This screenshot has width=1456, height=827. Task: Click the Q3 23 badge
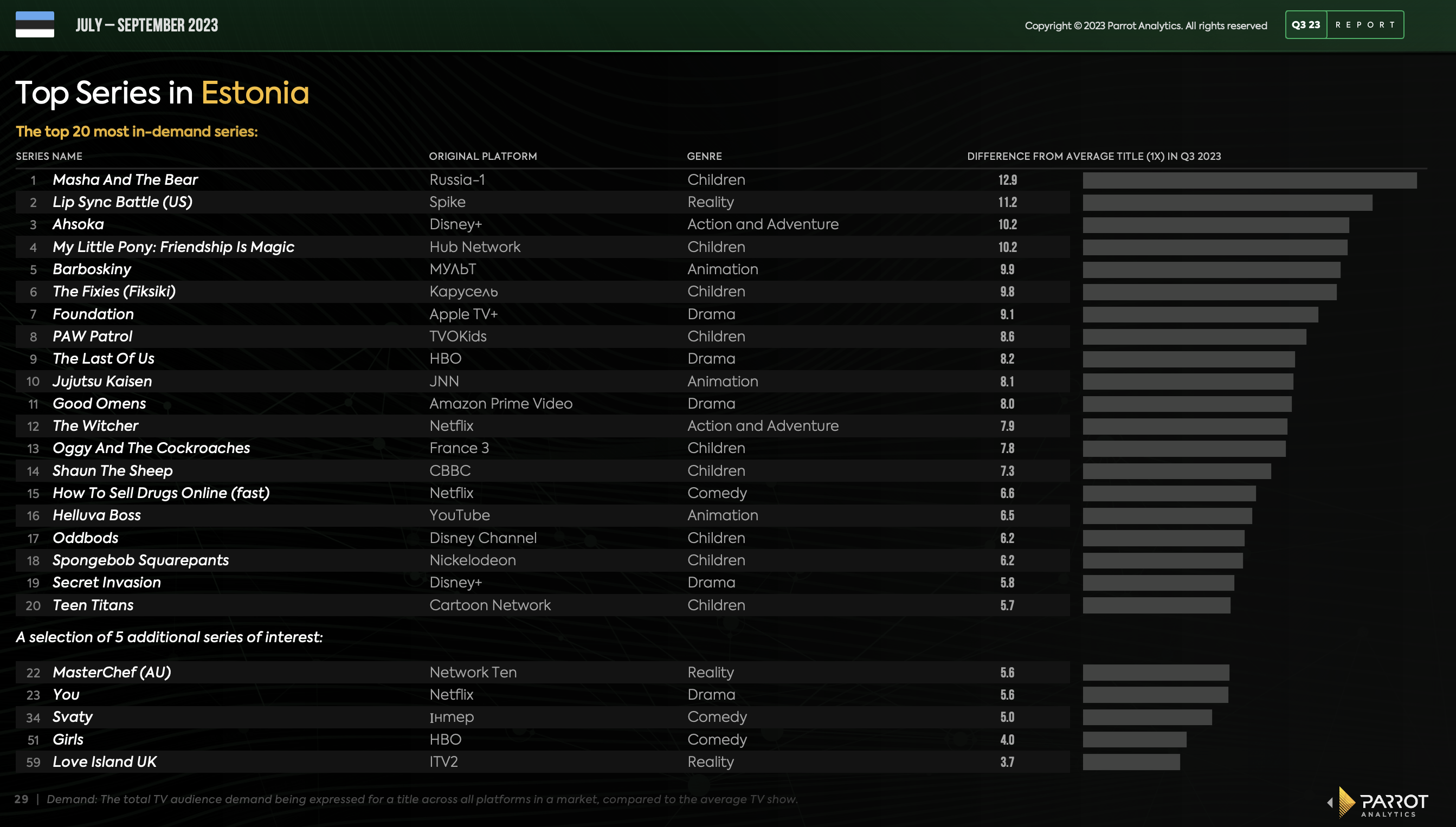point(1305,24)
